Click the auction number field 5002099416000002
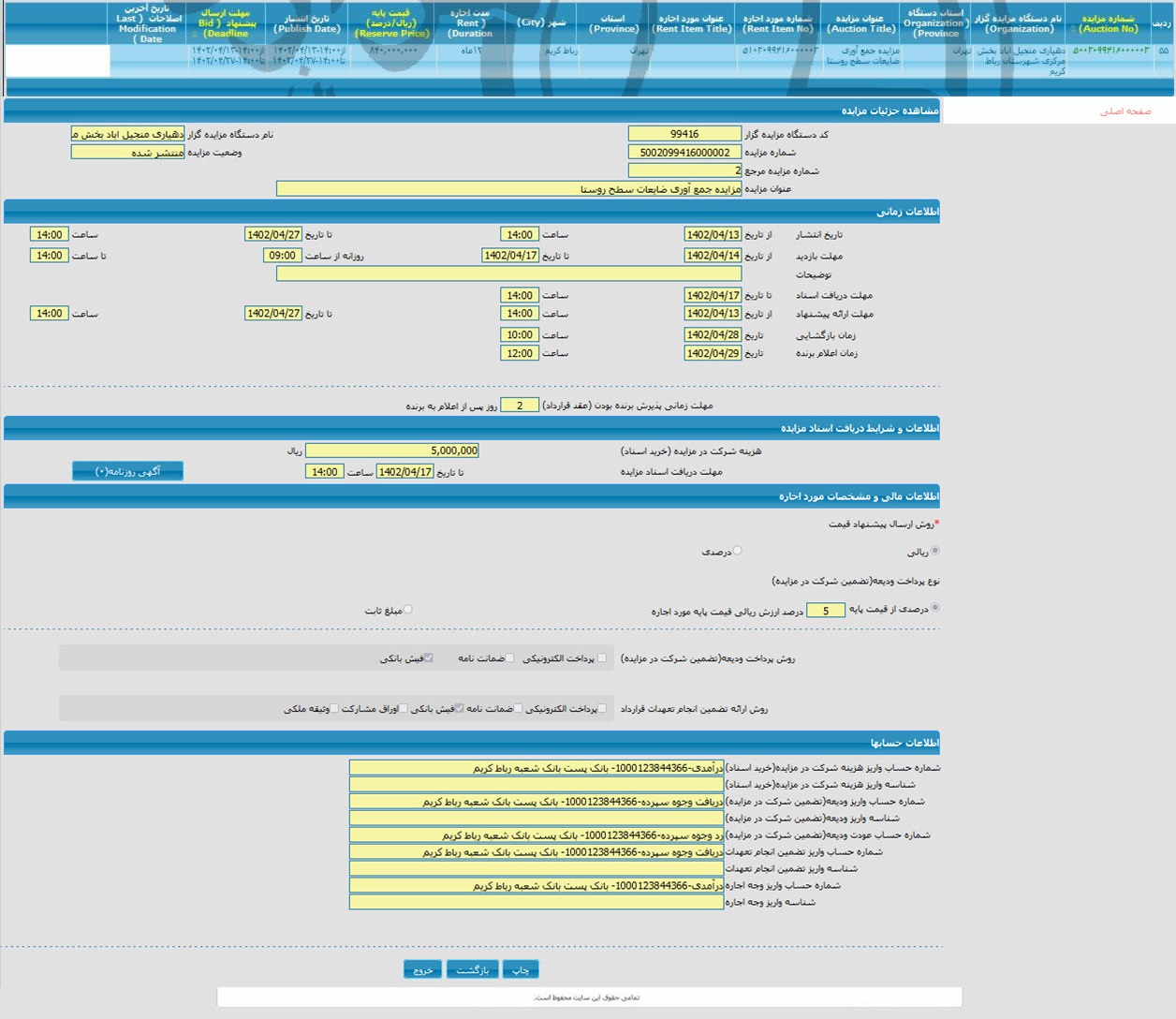 click(x=684, y=153)
